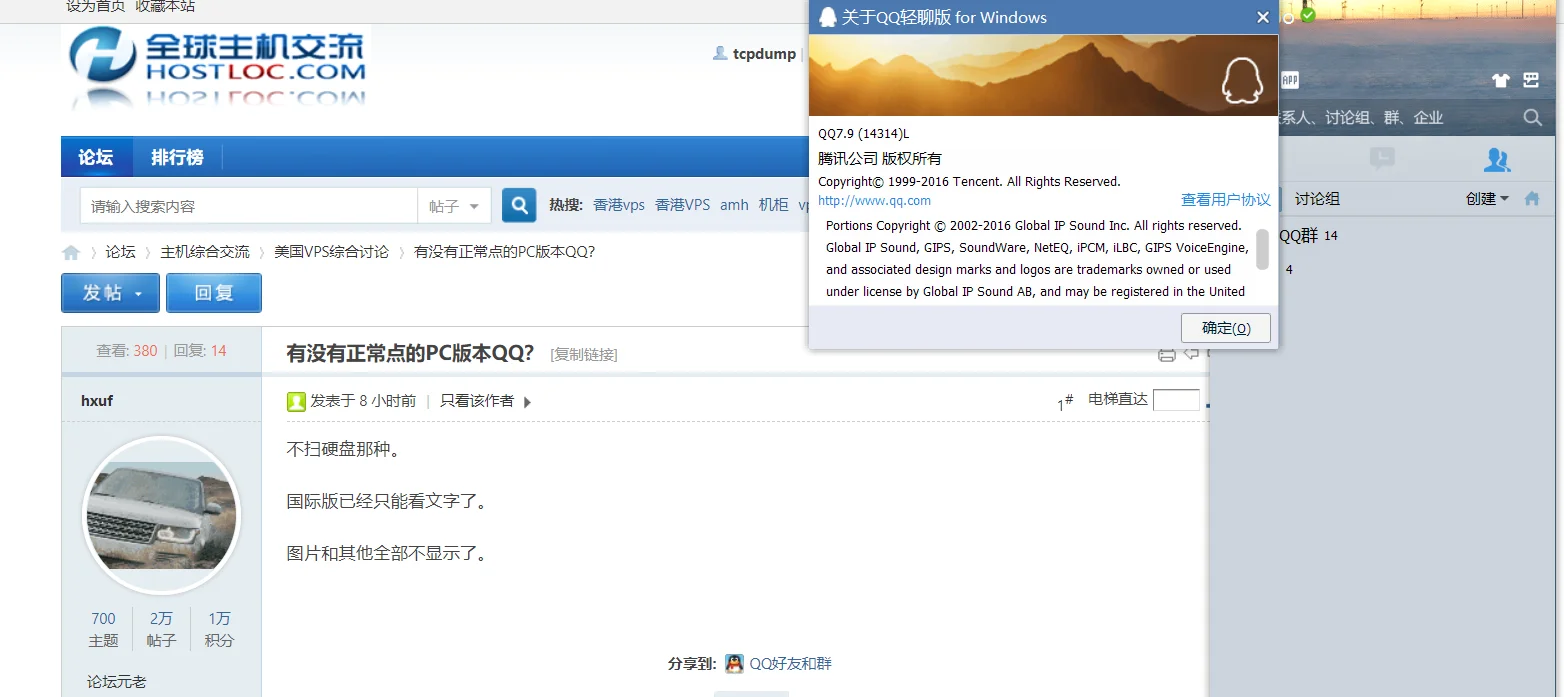Select the QQ groups tab icon
Viewport: 1564px width, 697px height.
point(1497,159)
